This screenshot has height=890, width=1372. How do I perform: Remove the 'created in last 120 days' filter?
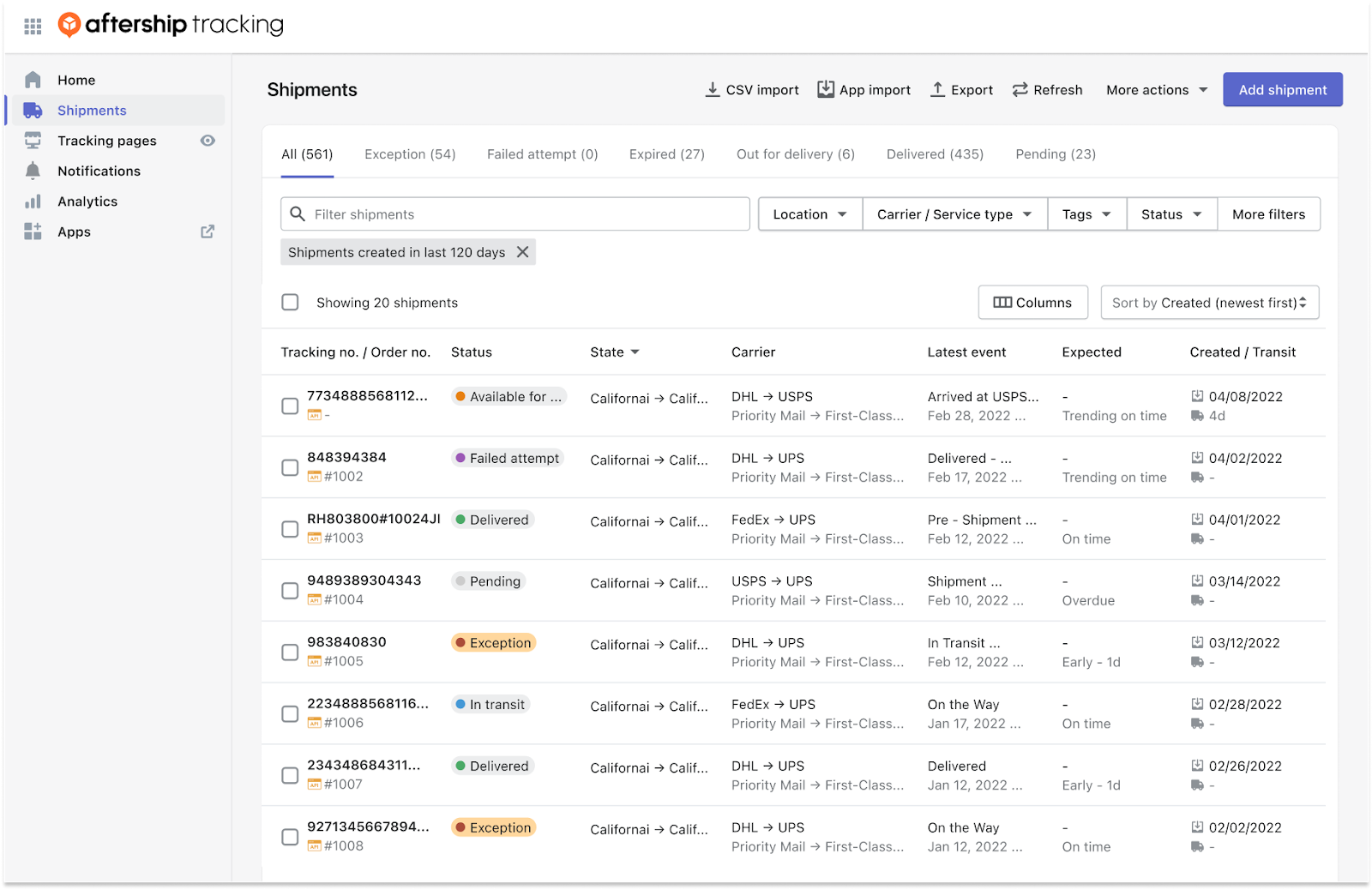tap(522, 252)
